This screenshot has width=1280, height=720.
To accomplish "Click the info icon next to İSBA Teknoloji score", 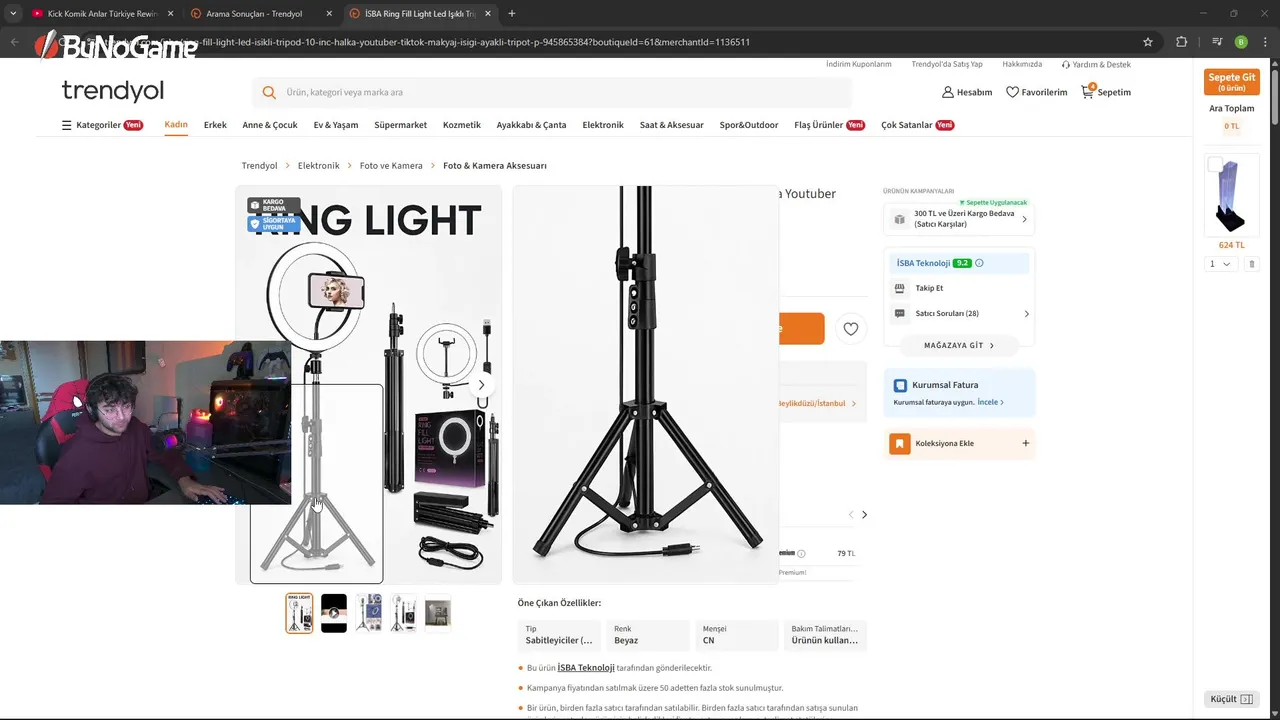I will [x=979, y=263].
